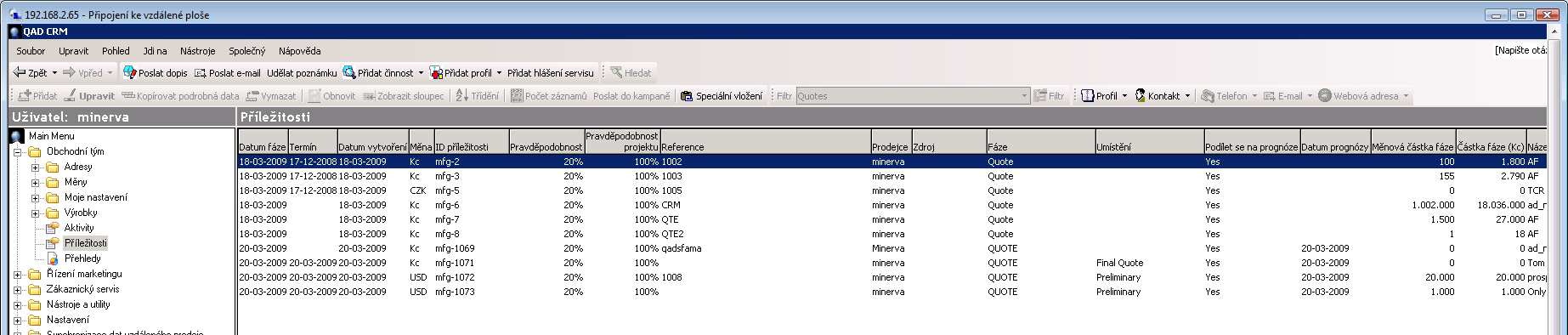Add a record with the Přidat icon
1568x335 pixels.
(24, 96)
